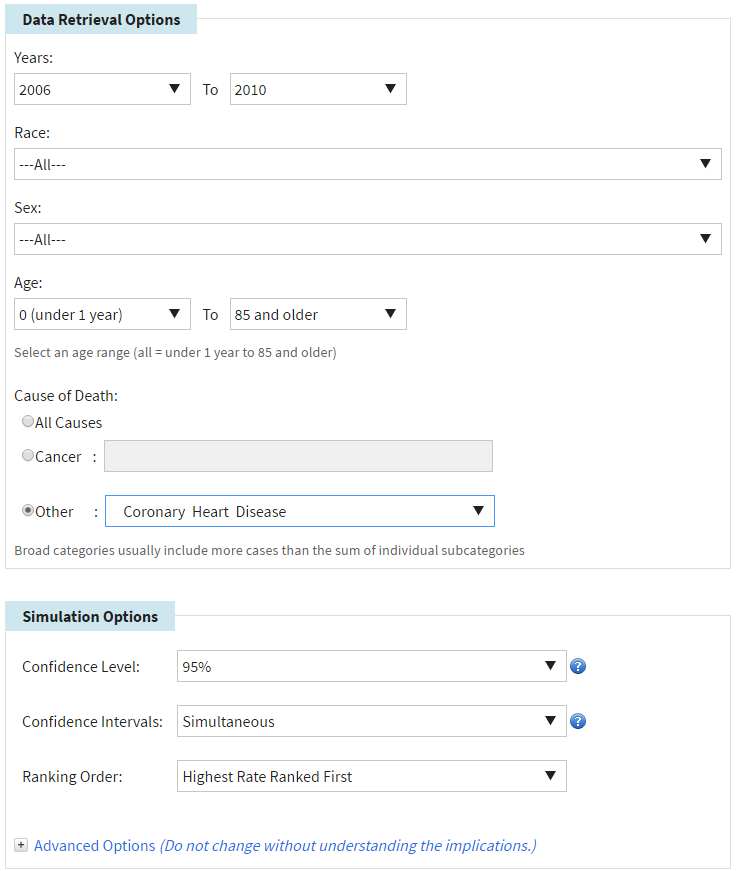Select the Cancer radio button
Image resolution: width=736 pixels, height=871 pixels.
[x=28, y=456]
